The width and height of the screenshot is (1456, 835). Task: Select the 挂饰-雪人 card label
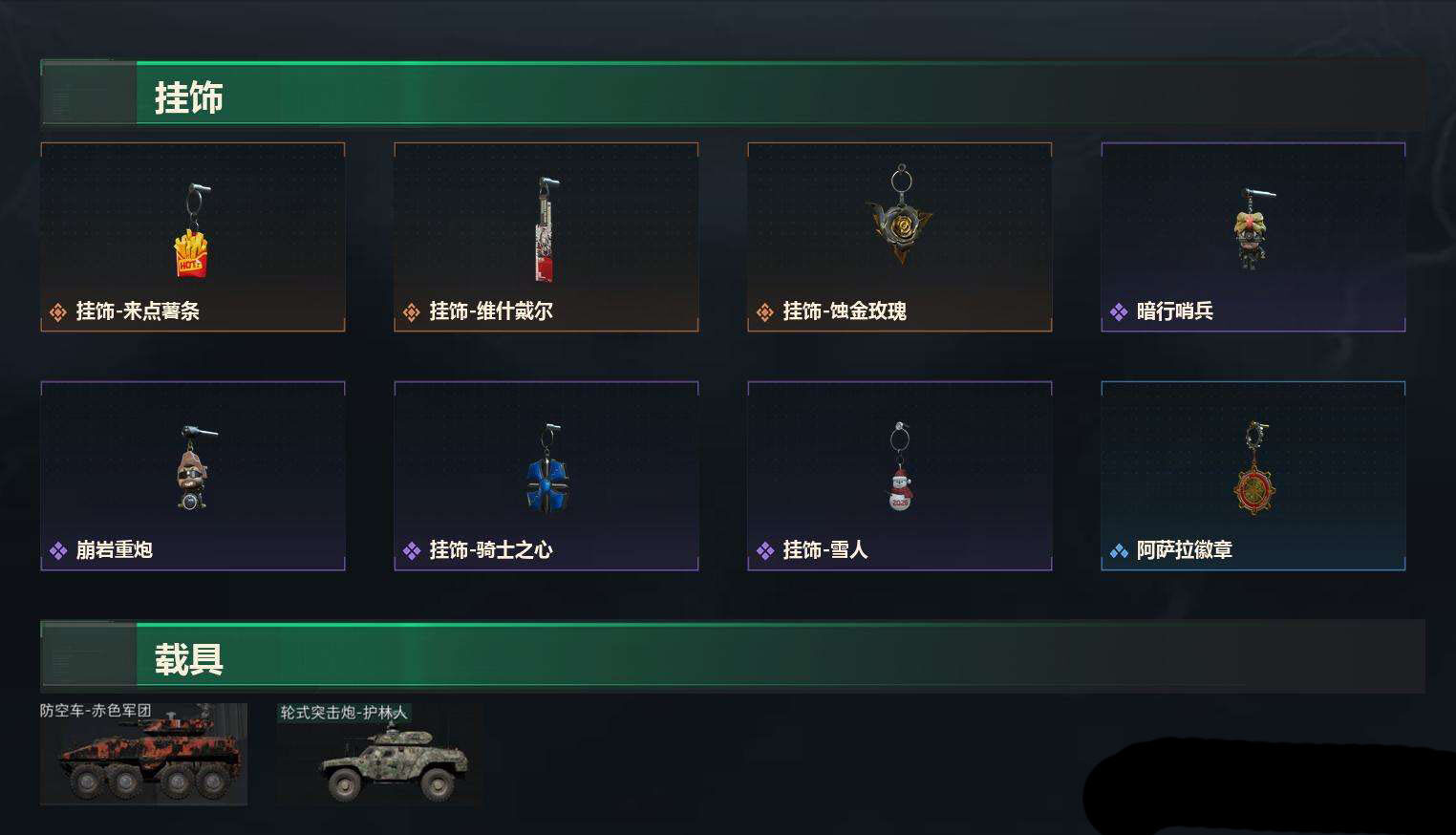[825, 550]
